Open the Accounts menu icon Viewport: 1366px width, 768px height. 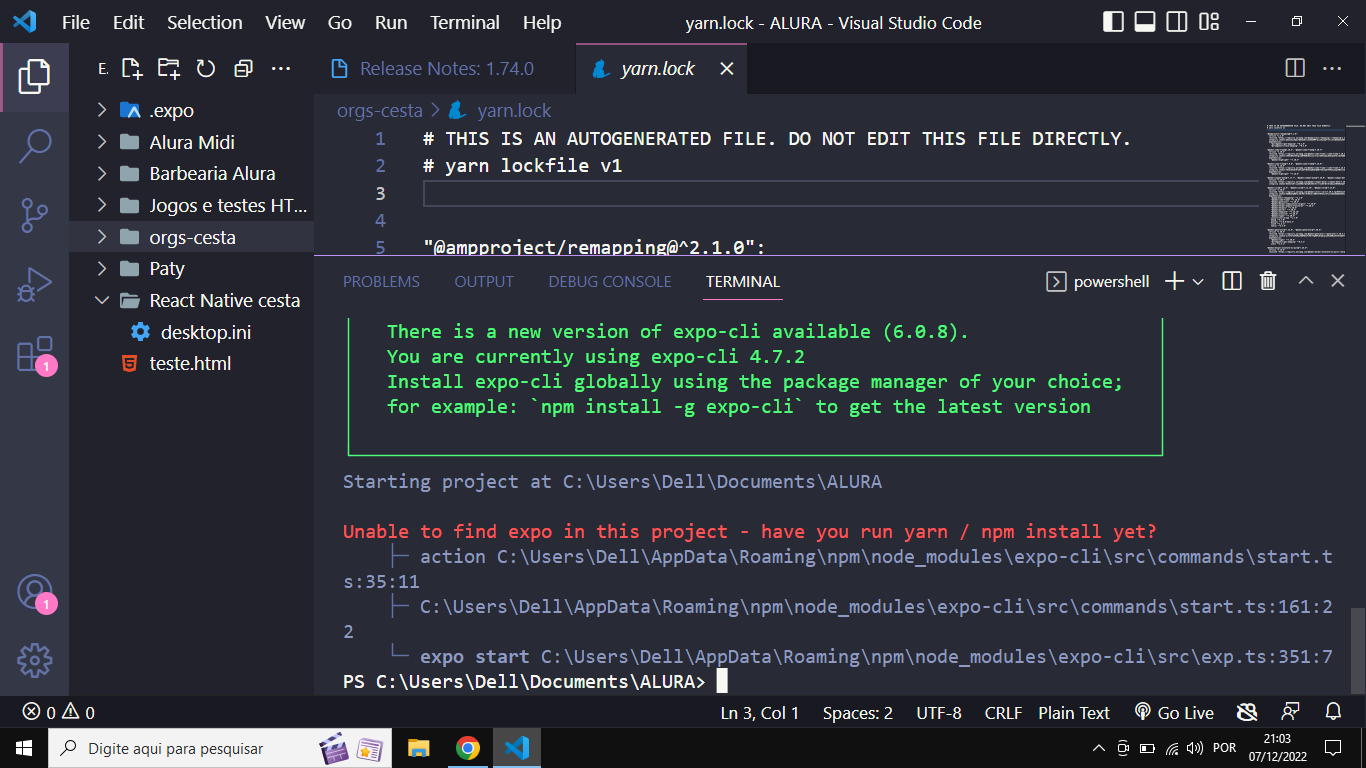[34, 592]
